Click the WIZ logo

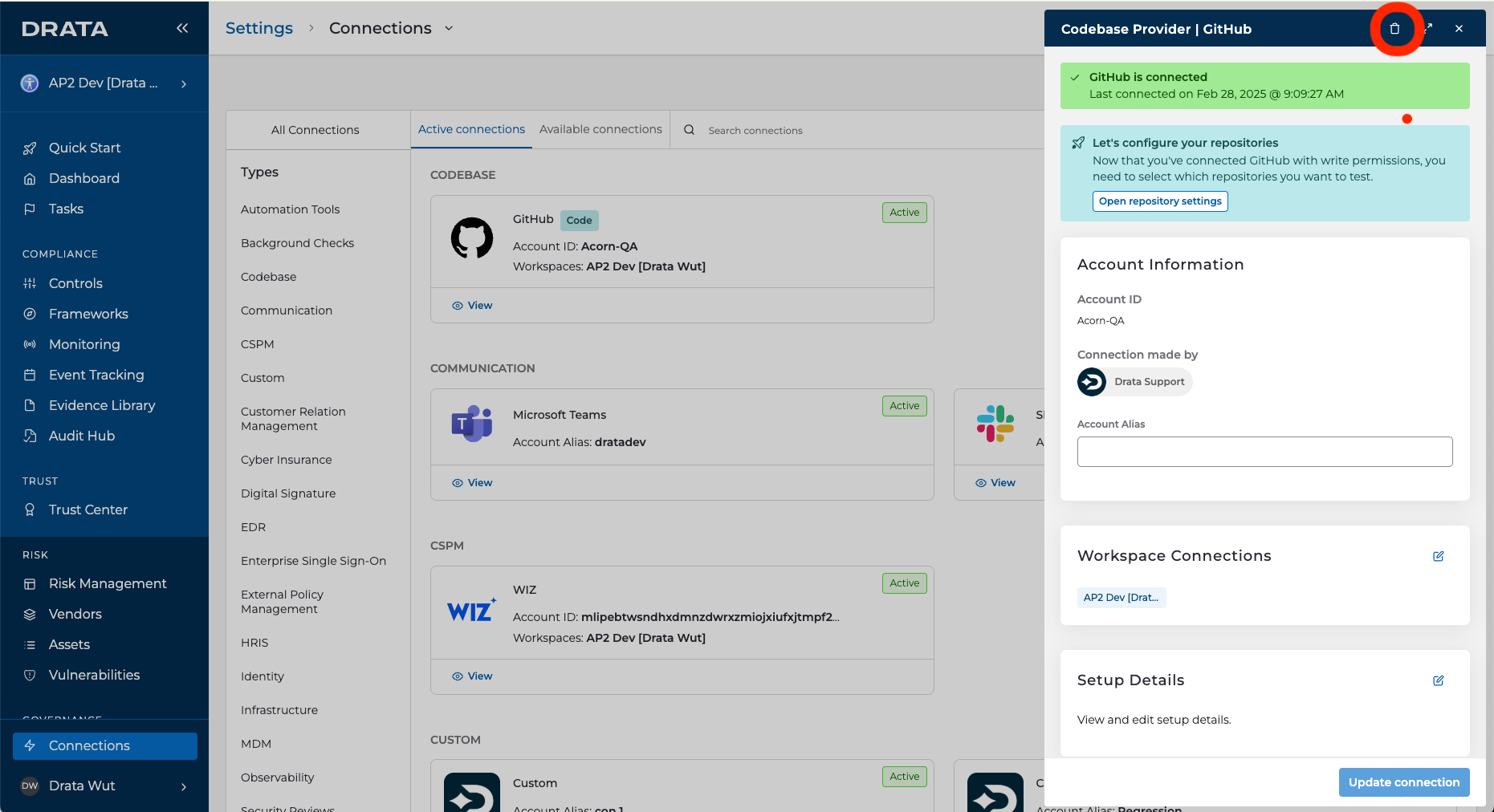[472, 611]
